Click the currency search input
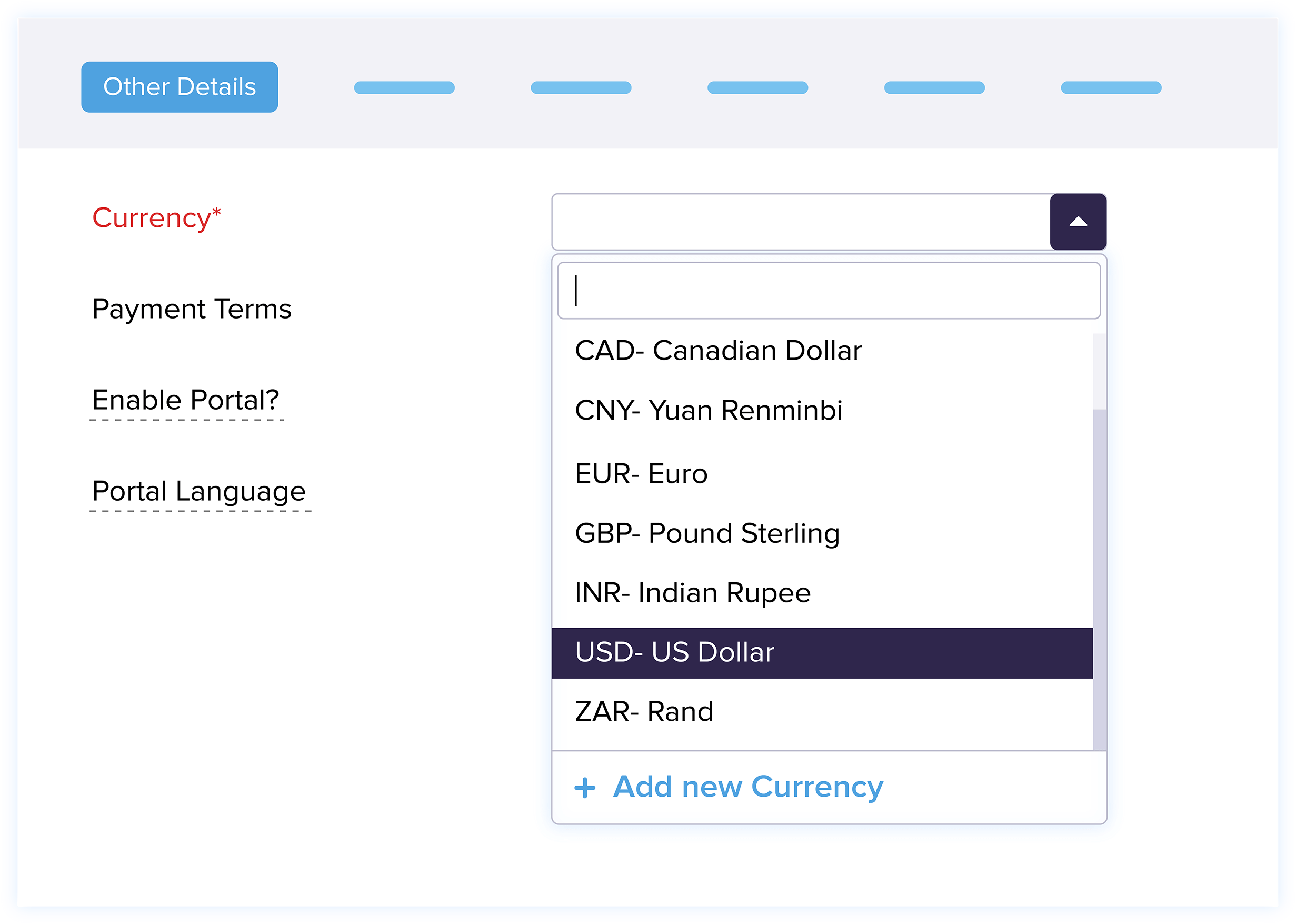 click(829, 290)
